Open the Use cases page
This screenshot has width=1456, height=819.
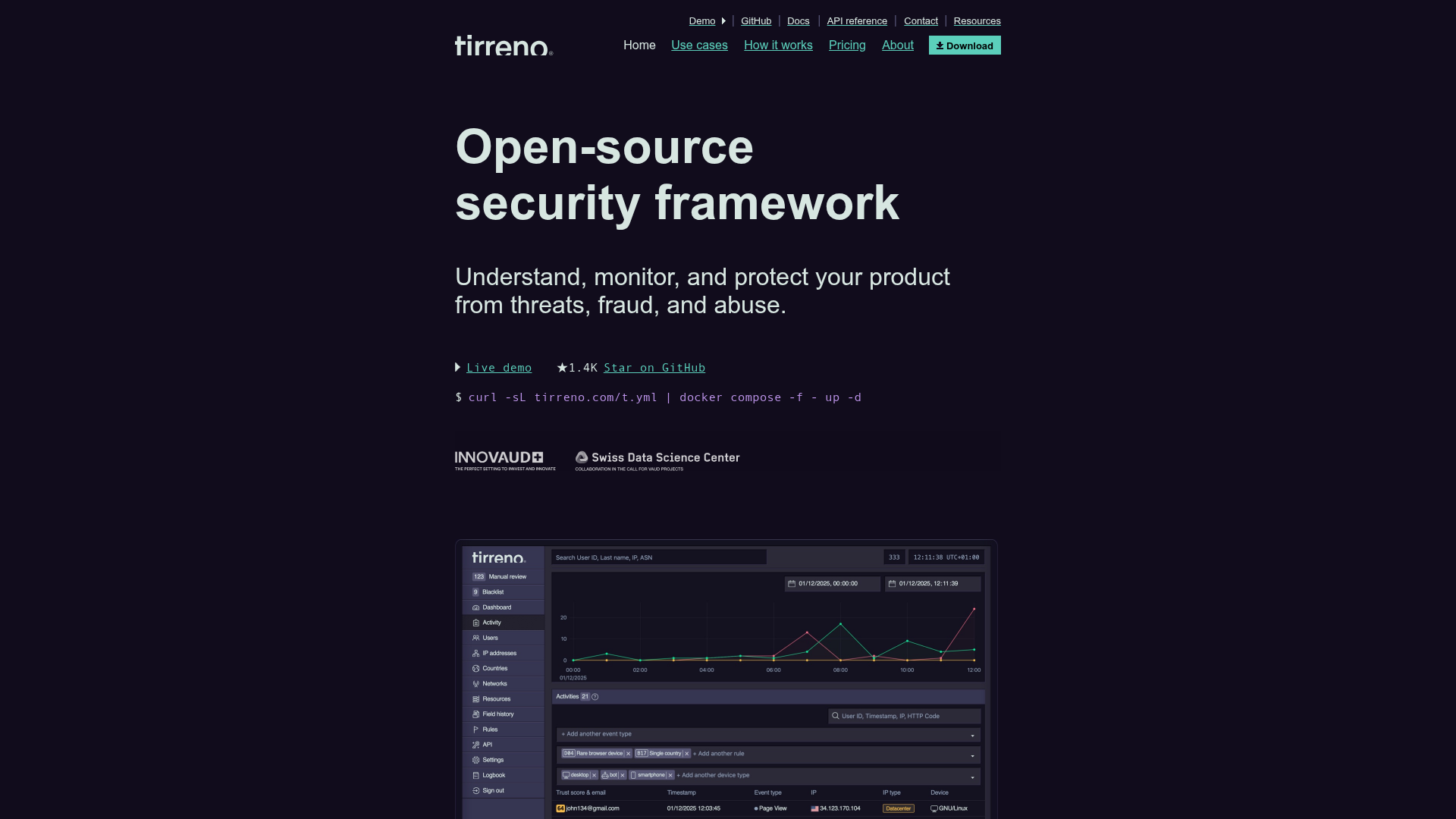(699, 45)
